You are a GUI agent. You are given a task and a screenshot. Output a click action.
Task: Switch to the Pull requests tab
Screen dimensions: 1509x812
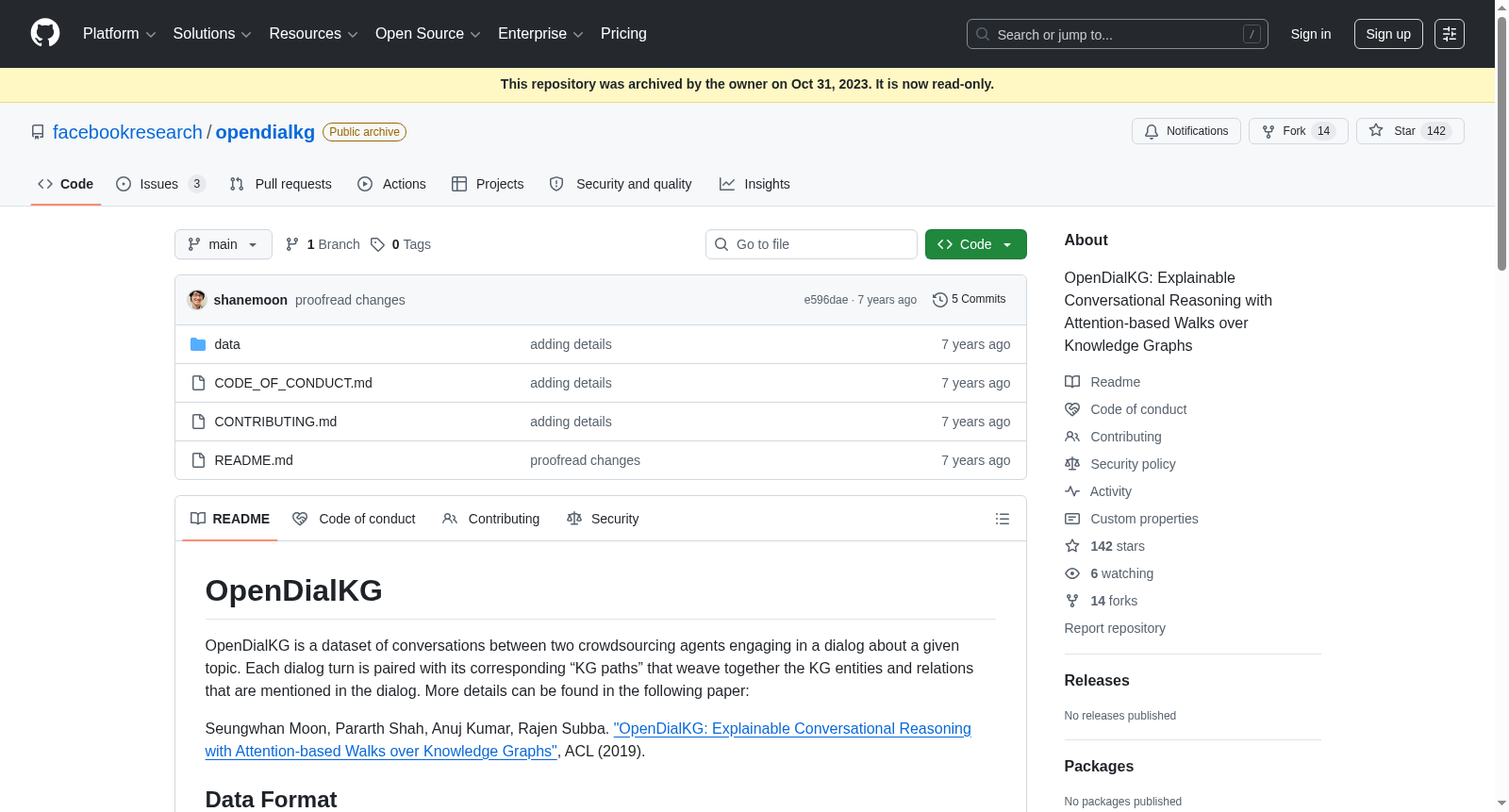coord(281,184)
